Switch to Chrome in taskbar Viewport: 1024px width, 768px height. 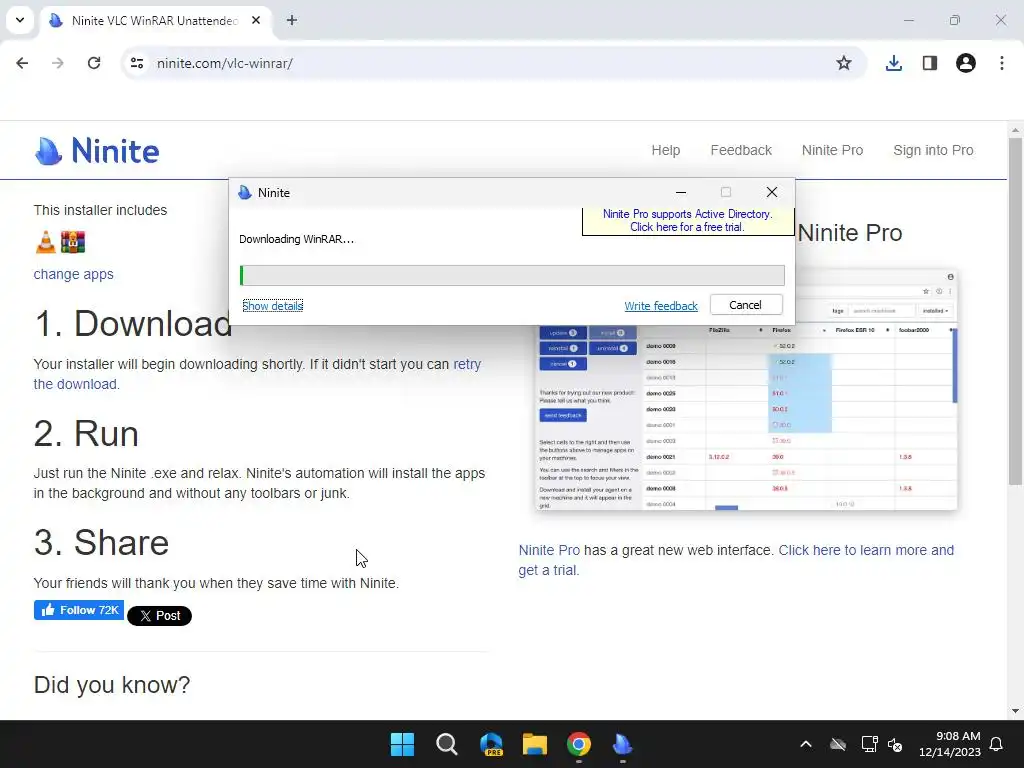click(x=579, y=744)
